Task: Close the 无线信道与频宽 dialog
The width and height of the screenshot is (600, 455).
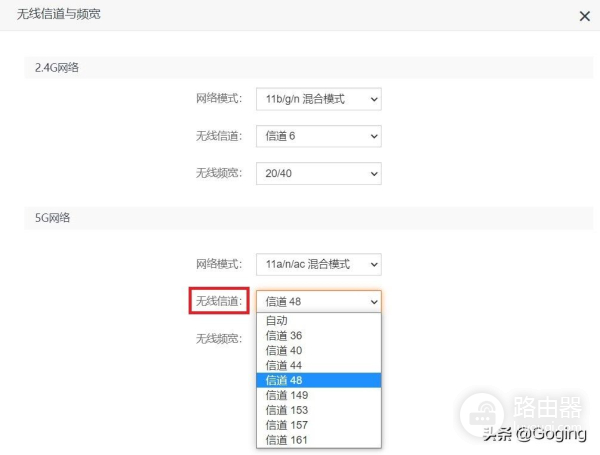Action: [x=584, y=16]
